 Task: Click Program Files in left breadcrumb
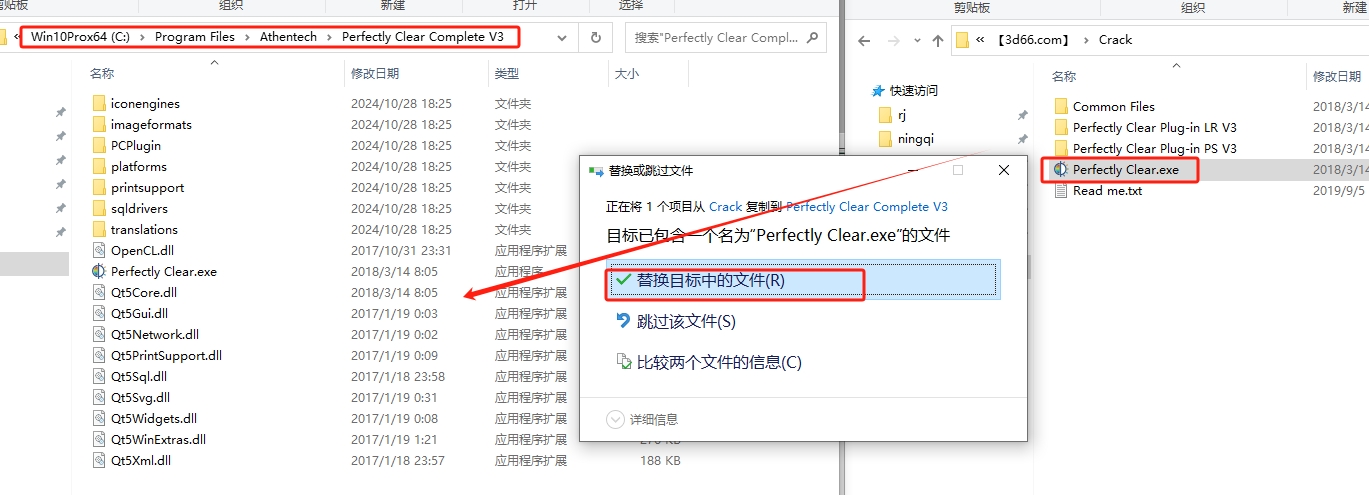coord(195,37)
